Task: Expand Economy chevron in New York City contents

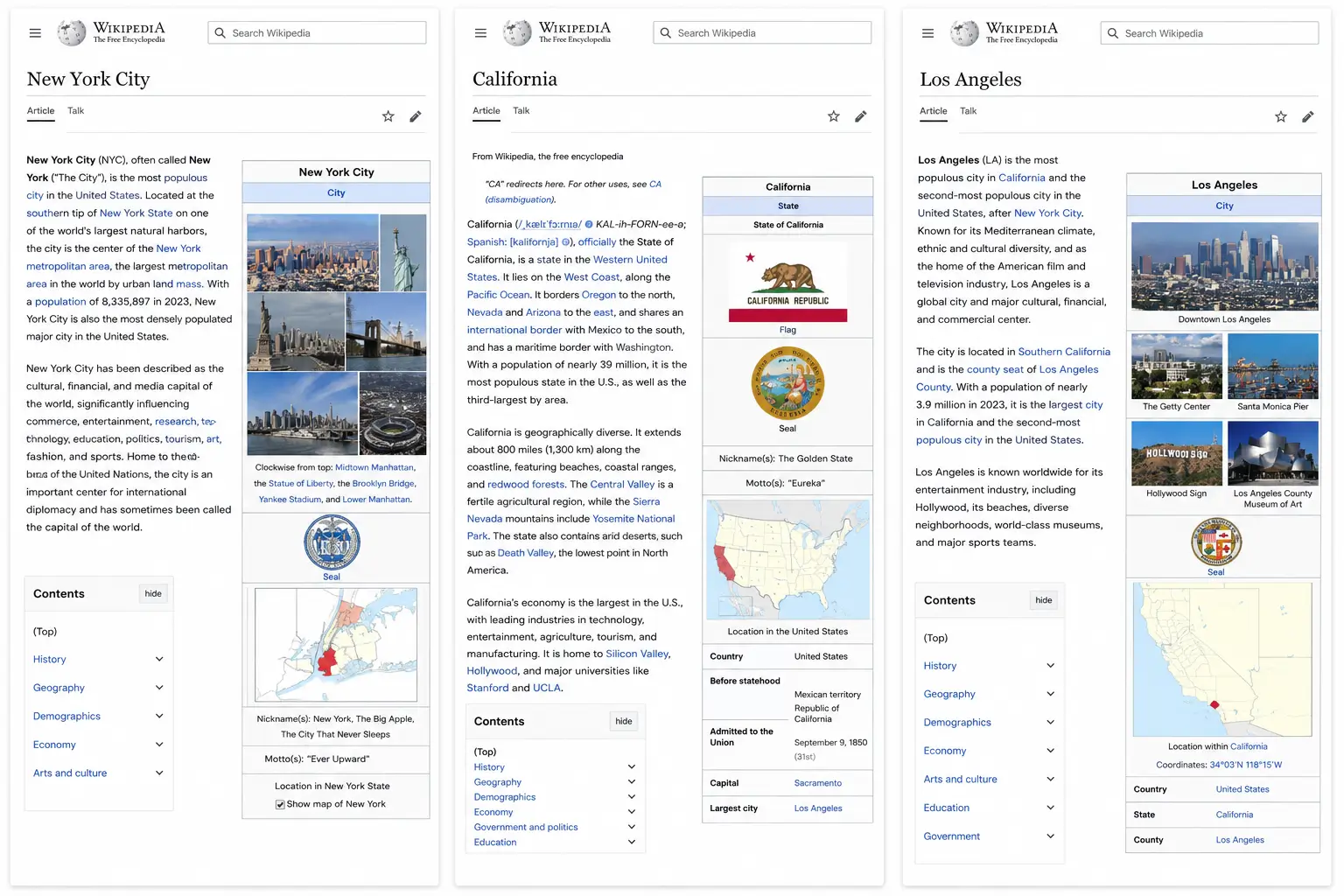Action: tap(159, 745)
